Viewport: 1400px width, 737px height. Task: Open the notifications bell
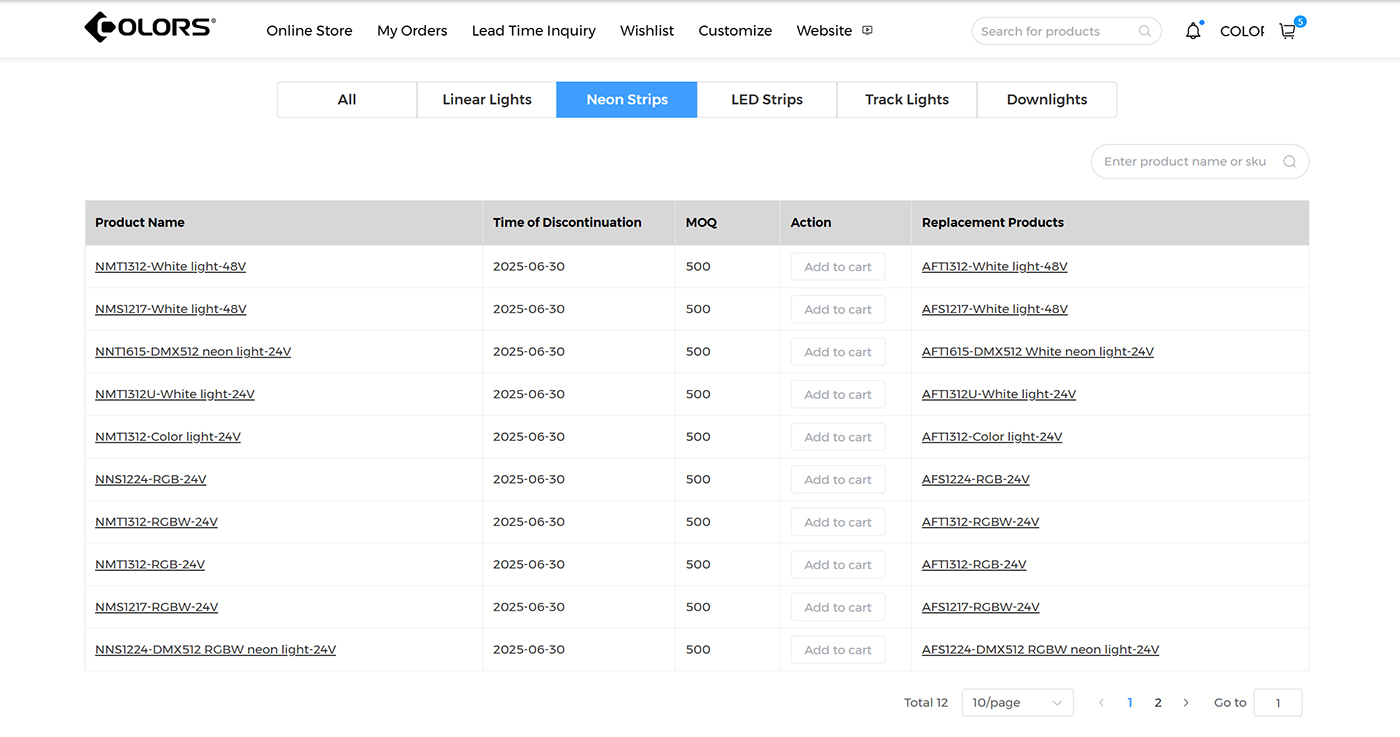[1192, 31]
